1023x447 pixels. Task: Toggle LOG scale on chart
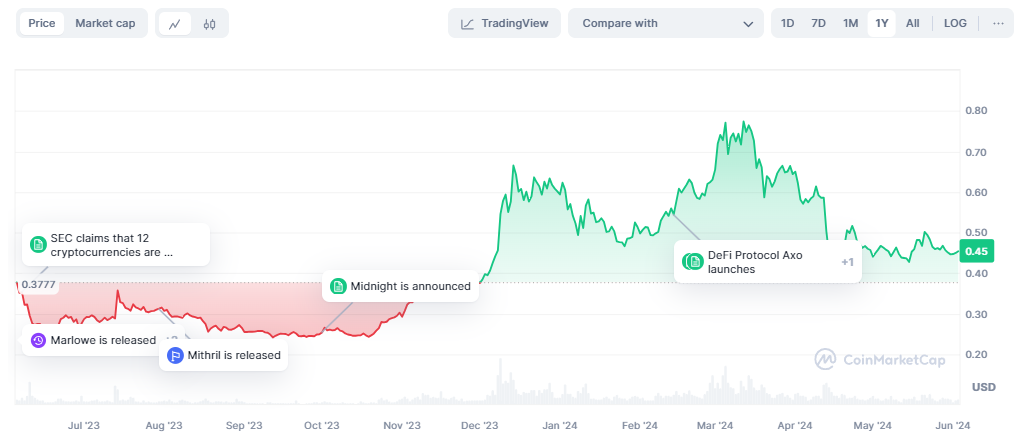tap(955, 23)
